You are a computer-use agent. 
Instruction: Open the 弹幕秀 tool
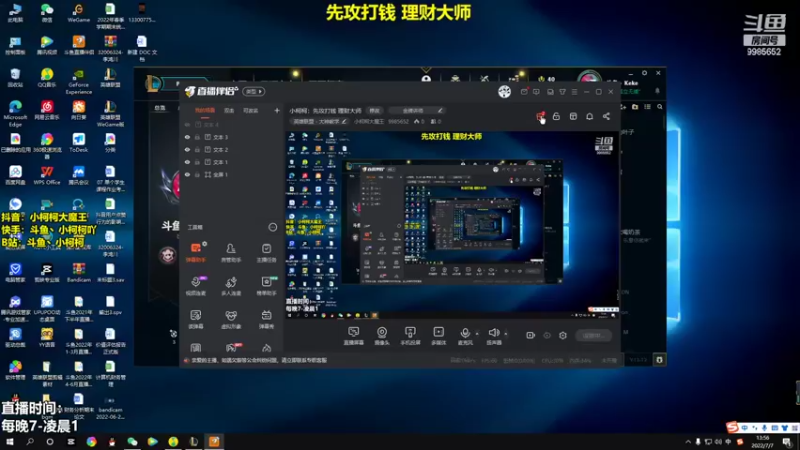point(266,319)
